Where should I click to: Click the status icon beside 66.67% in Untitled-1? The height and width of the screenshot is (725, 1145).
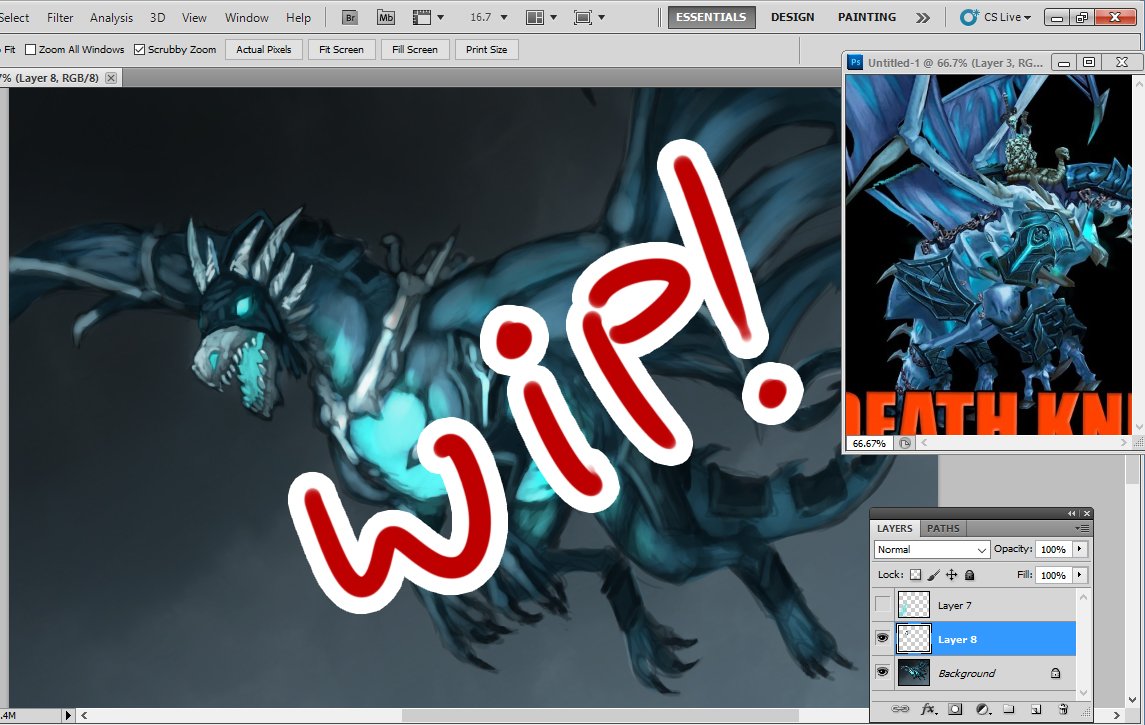point(905,443)
